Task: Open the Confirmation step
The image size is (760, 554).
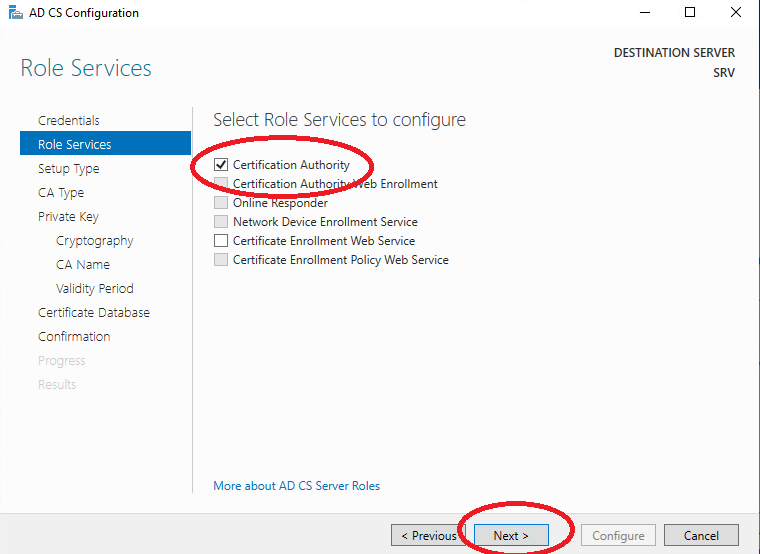Action: click(74, 336)
